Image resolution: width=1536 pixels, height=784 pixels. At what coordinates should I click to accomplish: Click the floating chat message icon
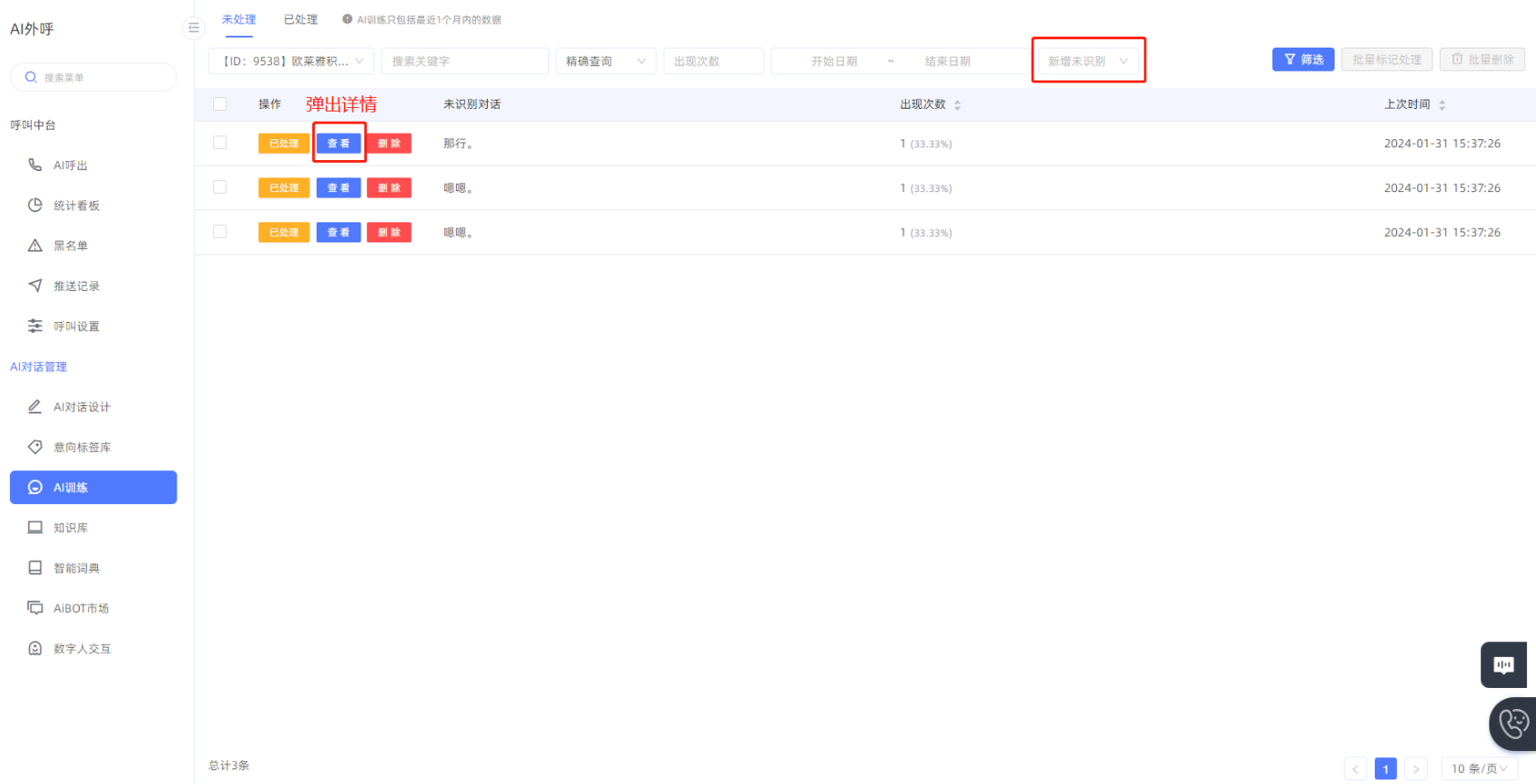pyautogui.click(x=1503, y=665)
